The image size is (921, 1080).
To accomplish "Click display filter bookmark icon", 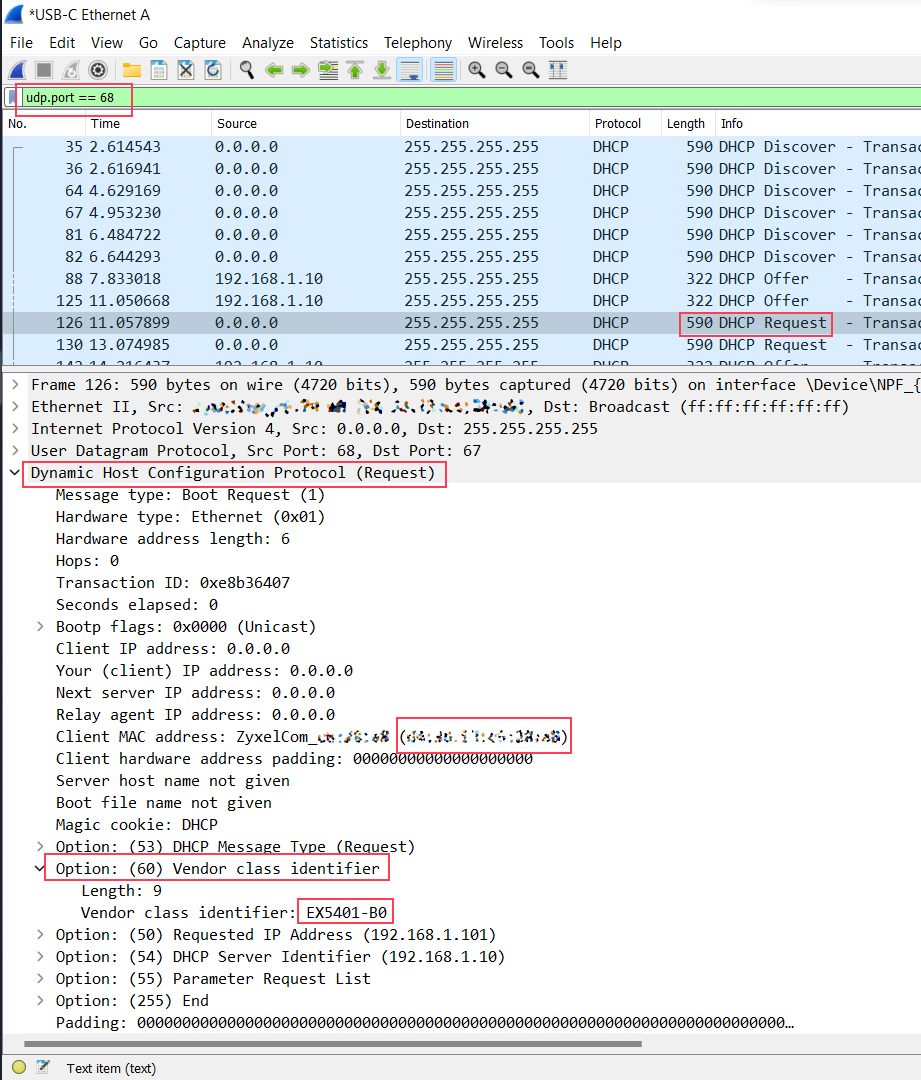I will (x=12, y=97).
